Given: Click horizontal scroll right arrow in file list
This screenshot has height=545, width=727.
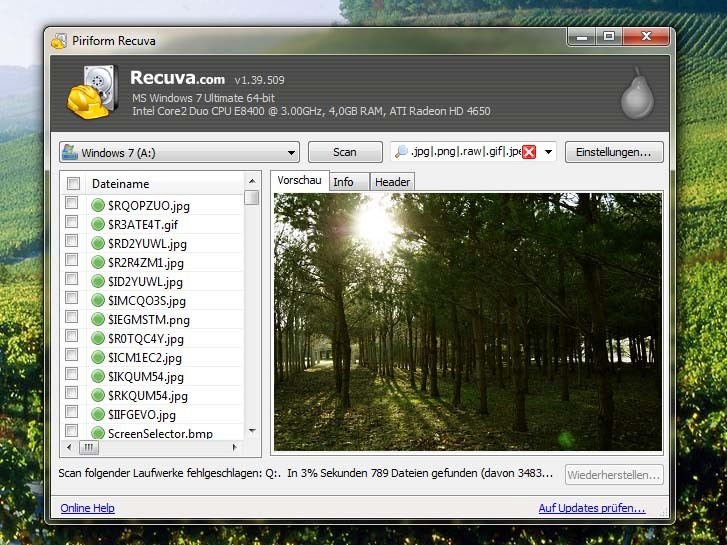Looking at the screenshot, I should (x=235, y=448).
